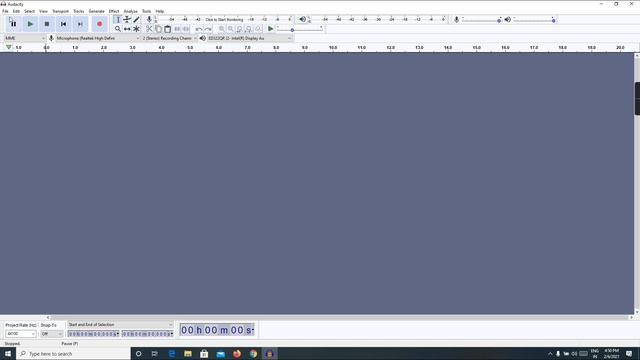Click the taskbar search box
Image resolution: width=640 pixels, height=360 pixels.
tap(73, 353)
